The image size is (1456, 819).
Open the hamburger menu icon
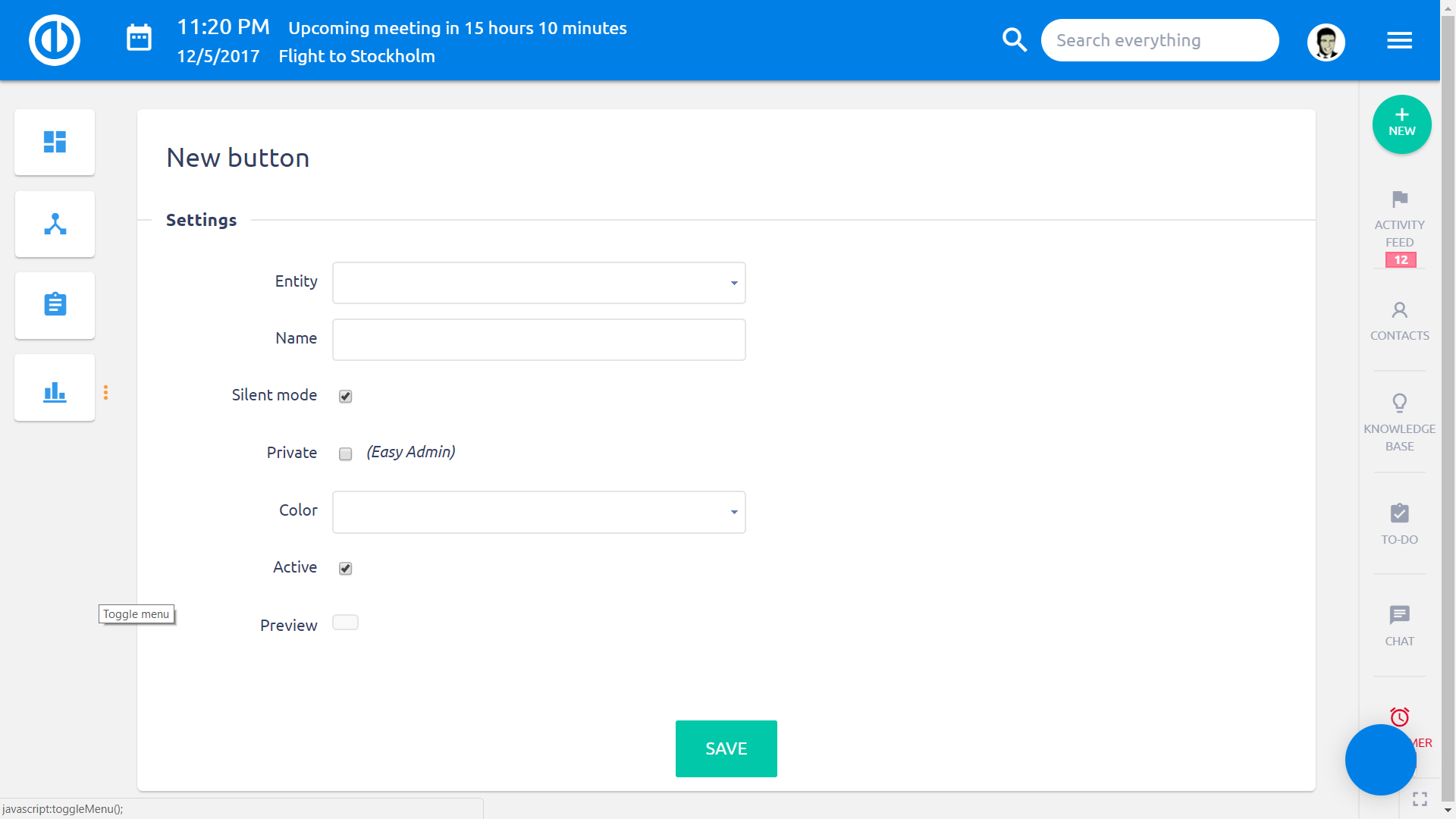(x=1399, y=40)
